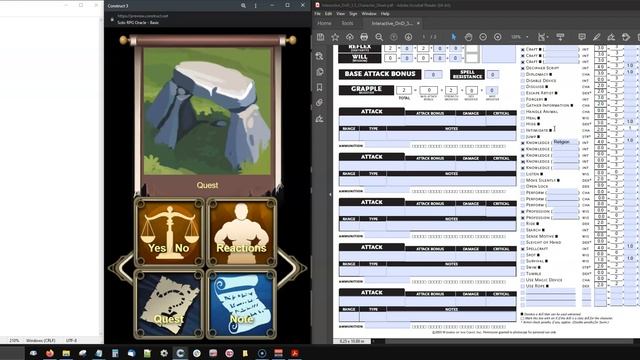Open the Construct C app in taskbar
640x360 pixels.
(x=180, y=353)
